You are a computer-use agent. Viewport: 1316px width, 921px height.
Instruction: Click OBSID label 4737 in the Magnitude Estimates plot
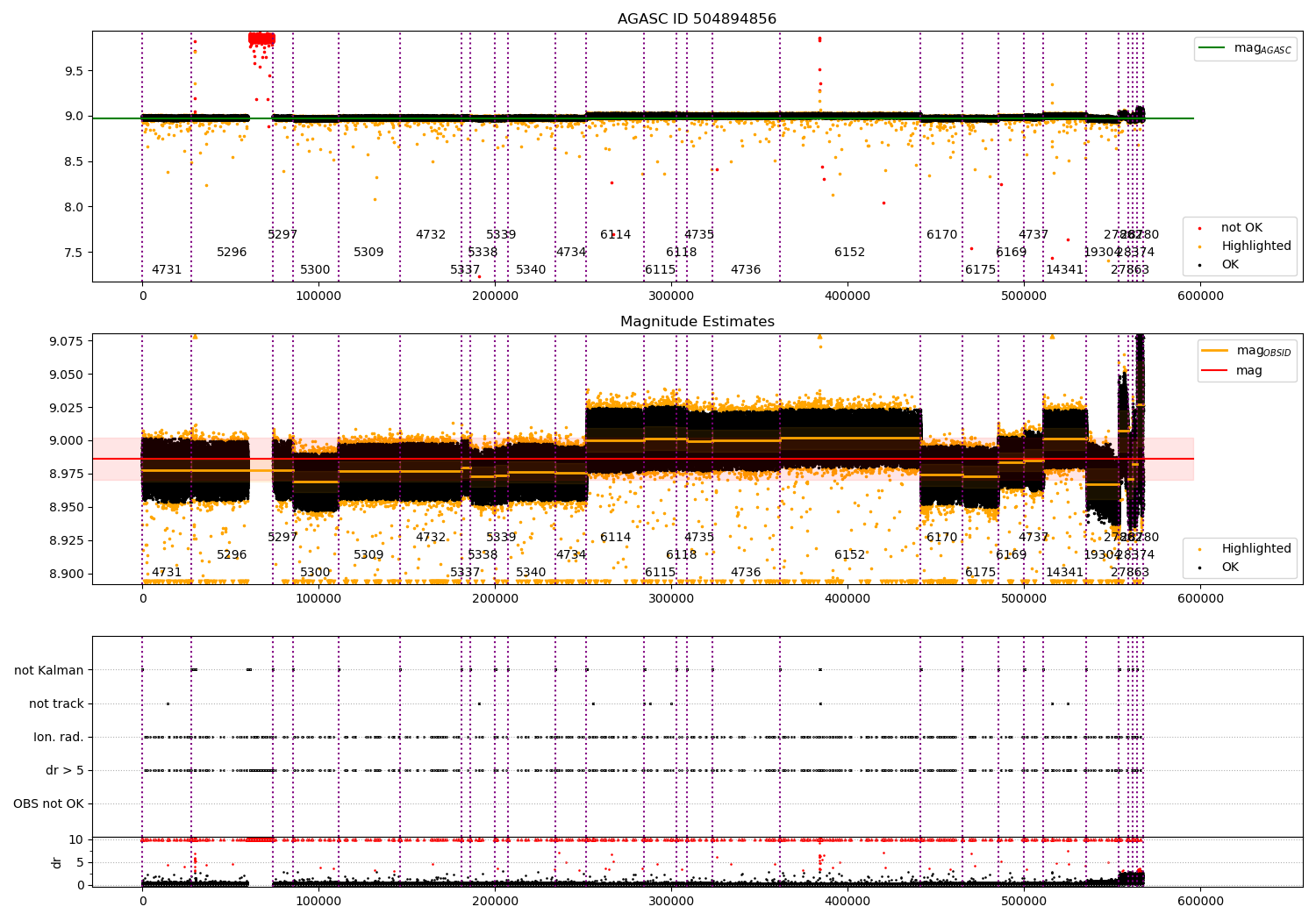click(x=1033, y=537)
